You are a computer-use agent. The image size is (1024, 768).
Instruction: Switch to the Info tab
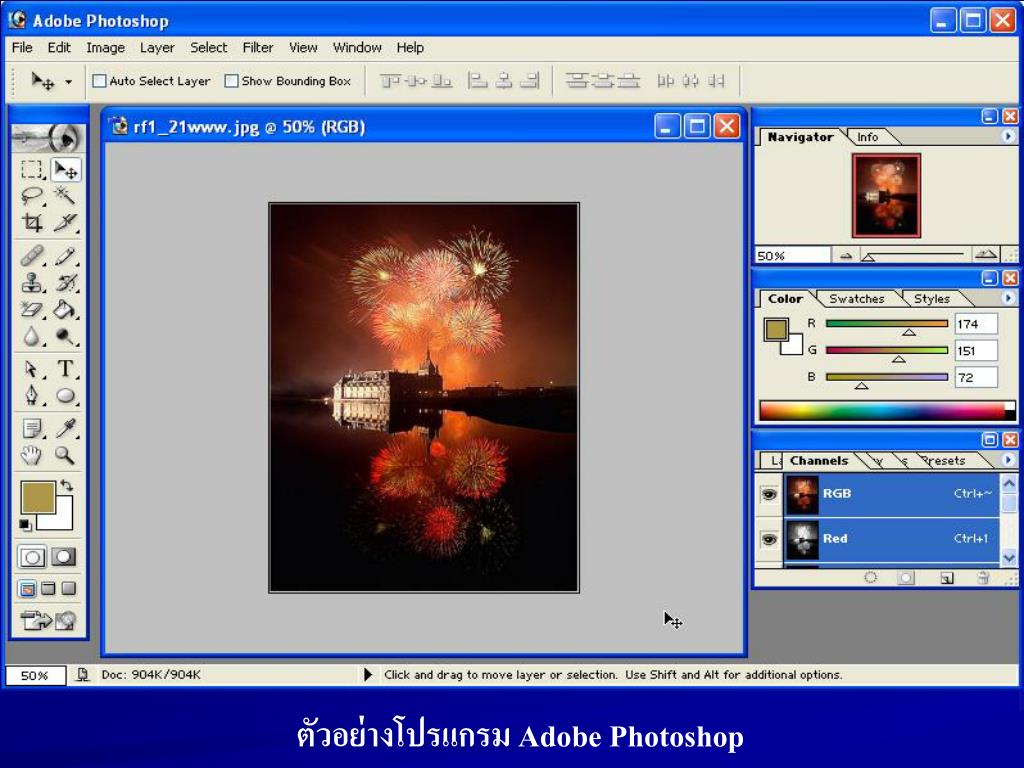[x=867, y=137]
